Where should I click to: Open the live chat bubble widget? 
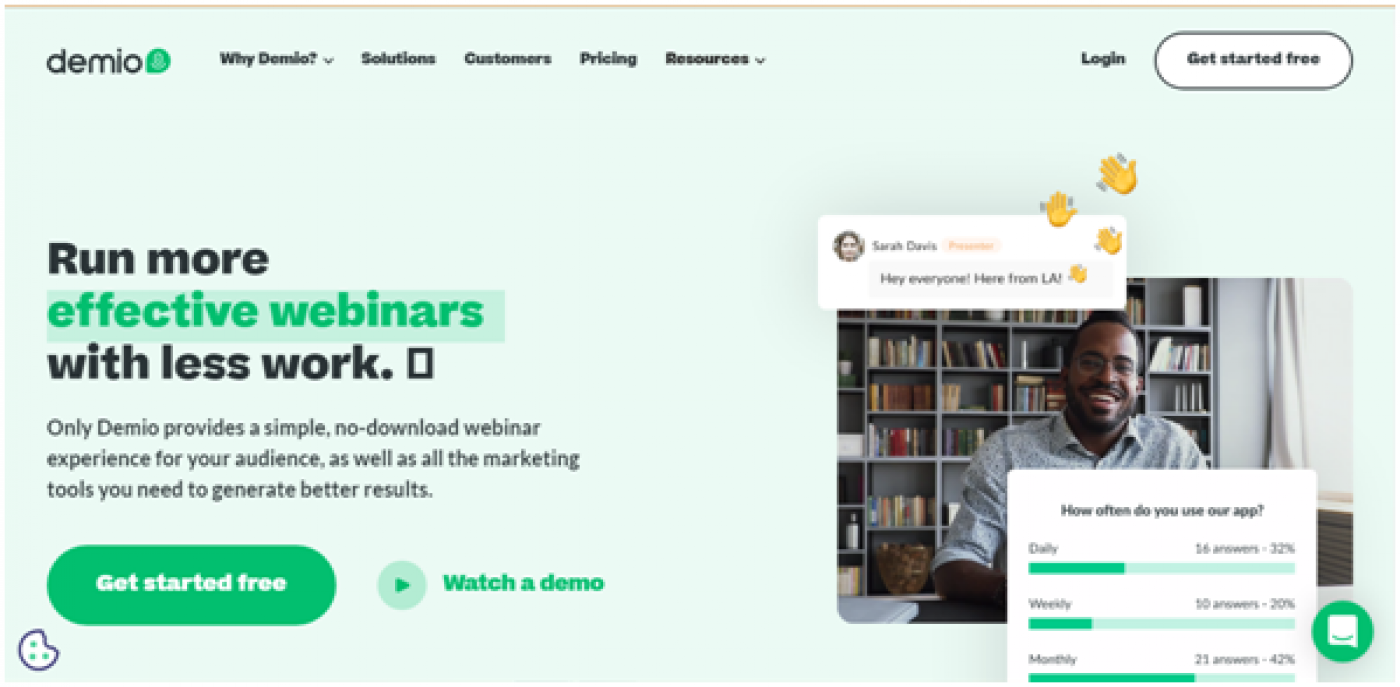point(1342,631)
